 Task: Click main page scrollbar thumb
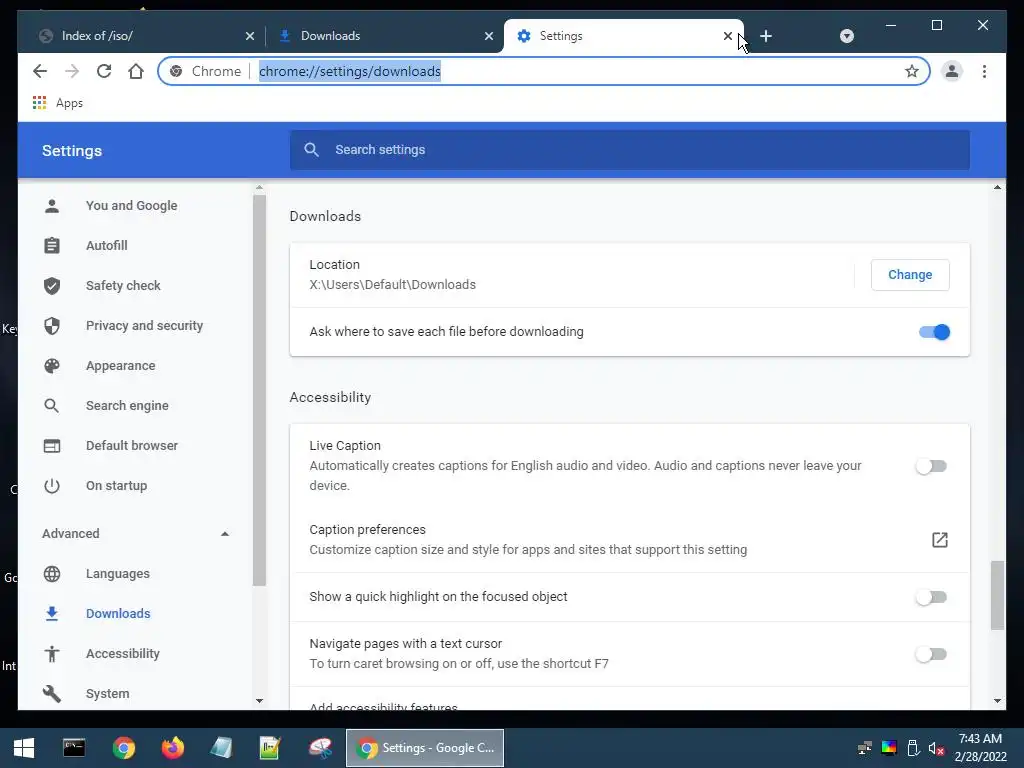tap(997, 595)
